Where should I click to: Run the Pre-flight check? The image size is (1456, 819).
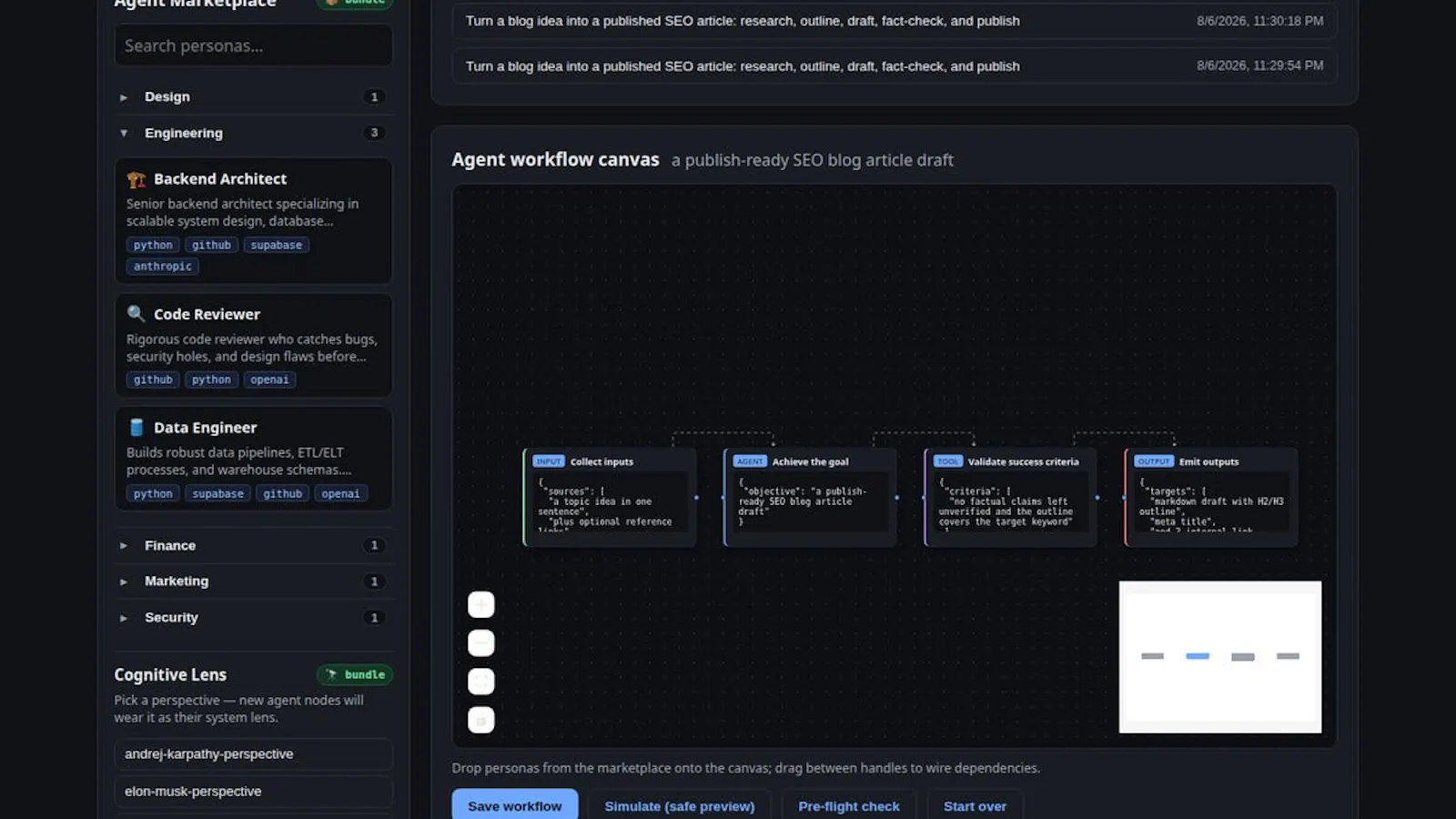click(849, 806)
